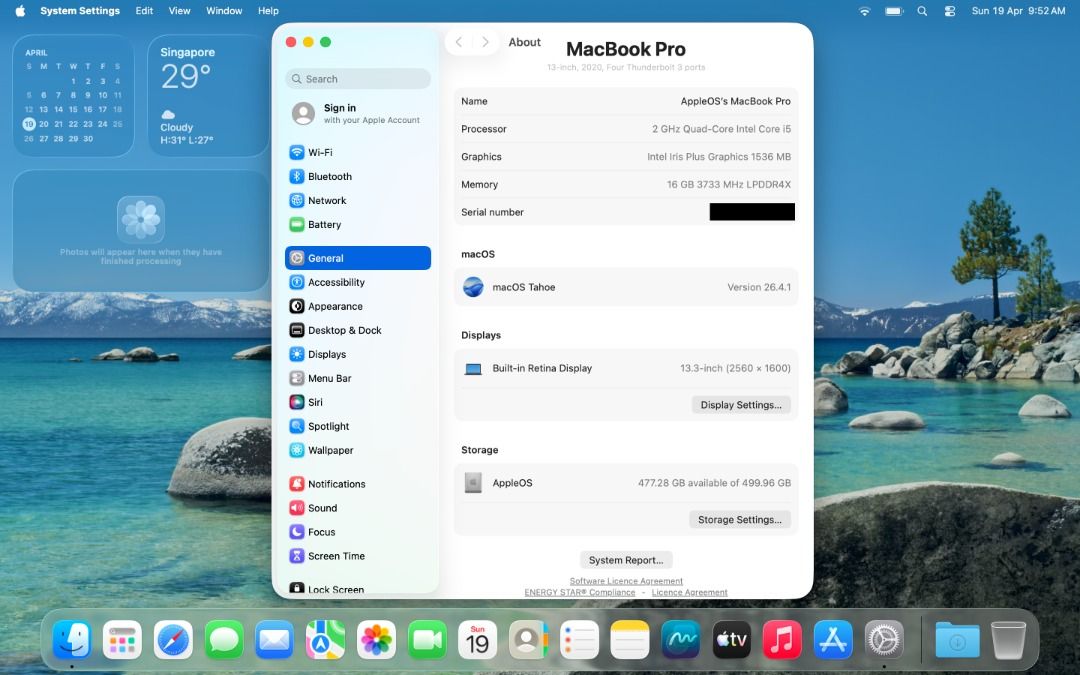Open Spotlight settings
The image size is (1080, 675).
357,426
